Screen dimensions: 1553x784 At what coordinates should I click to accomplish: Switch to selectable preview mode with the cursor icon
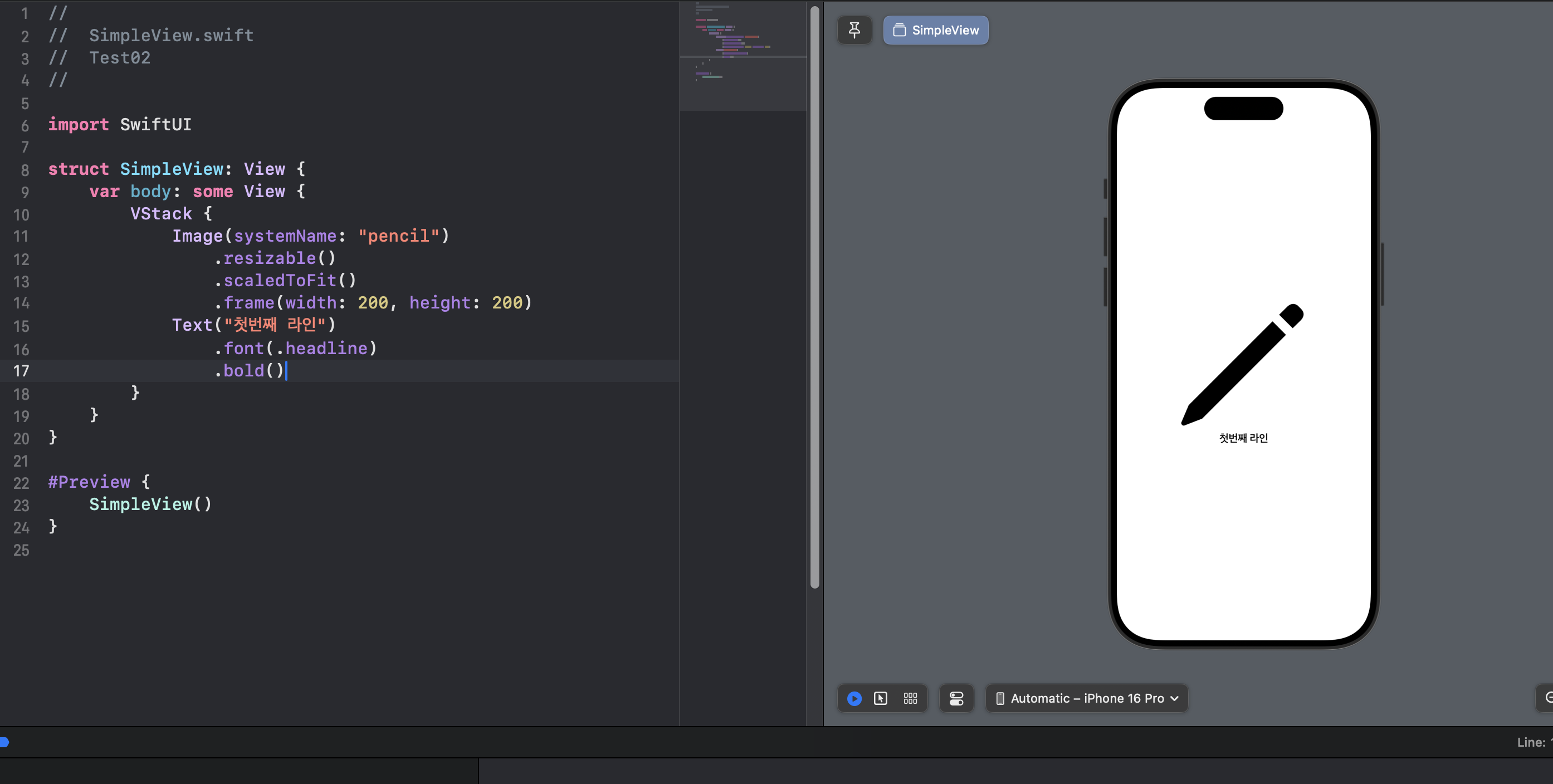[x=880, y=698]
